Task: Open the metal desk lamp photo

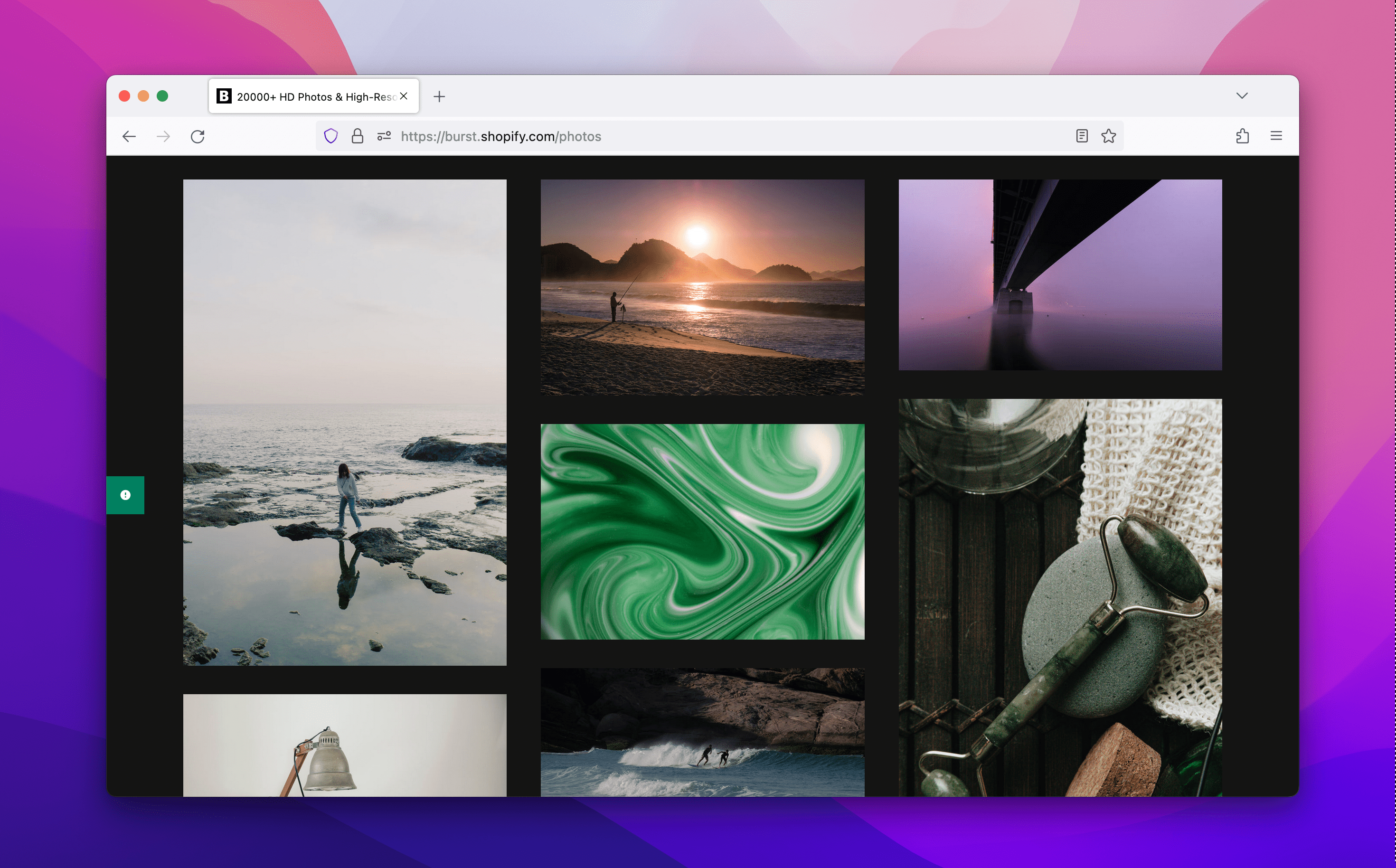Action: coord(344,745)
